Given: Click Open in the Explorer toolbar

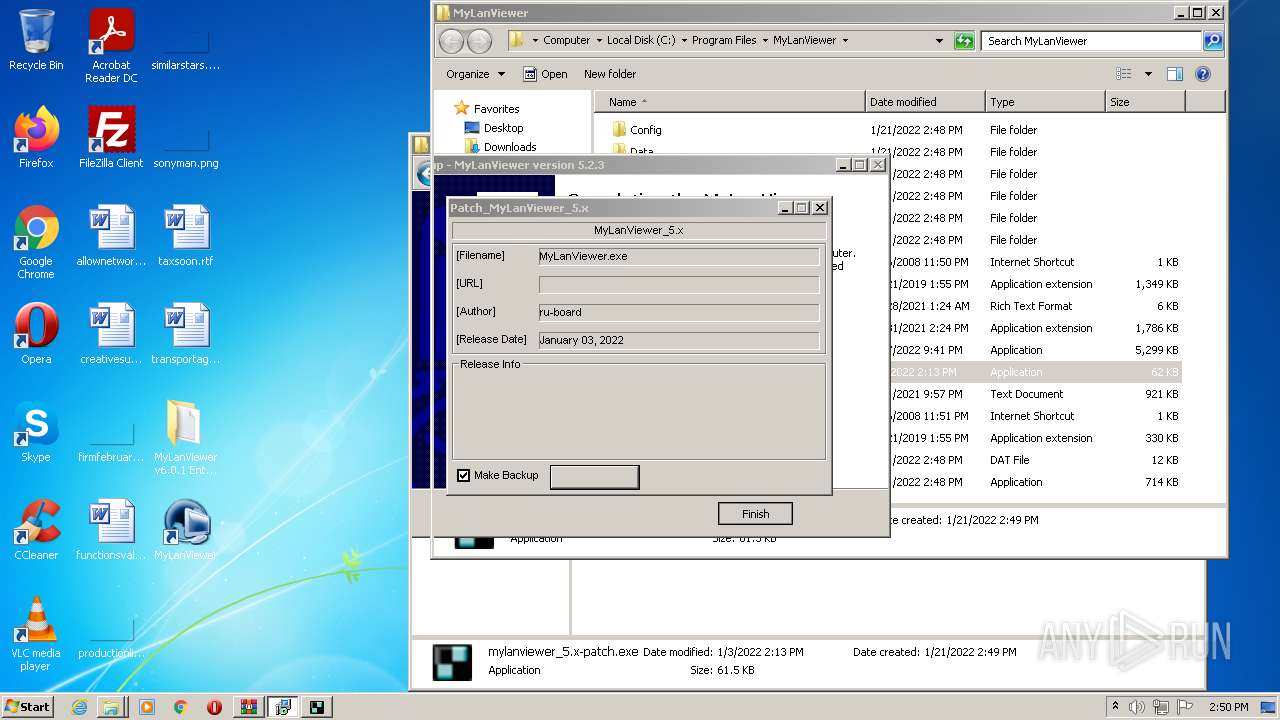Looking at the screenshot, I should tap(545, 74).
